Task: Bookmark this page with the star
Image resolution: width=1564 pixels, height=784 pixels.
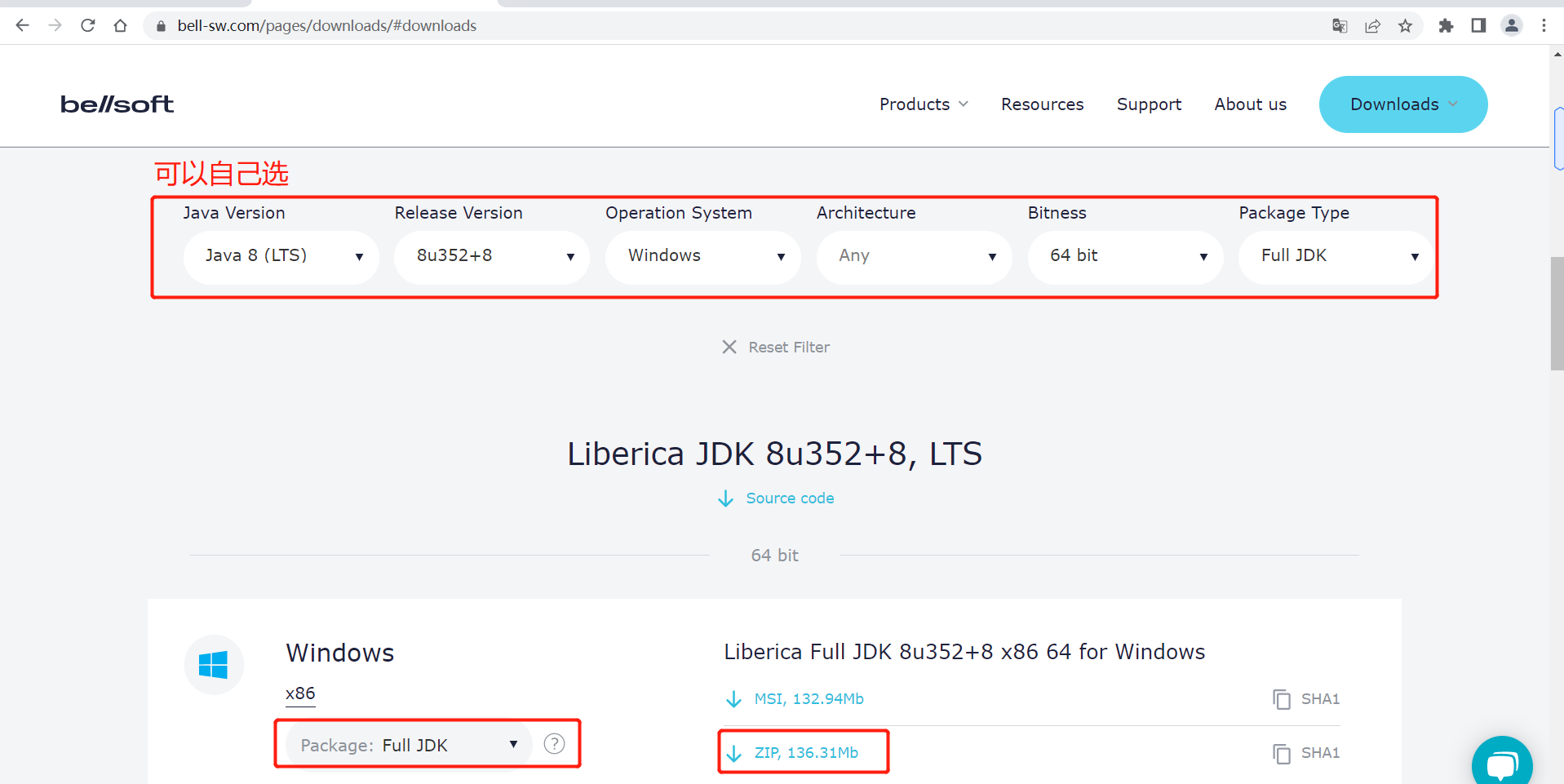Action: [x=1405, y=26]
